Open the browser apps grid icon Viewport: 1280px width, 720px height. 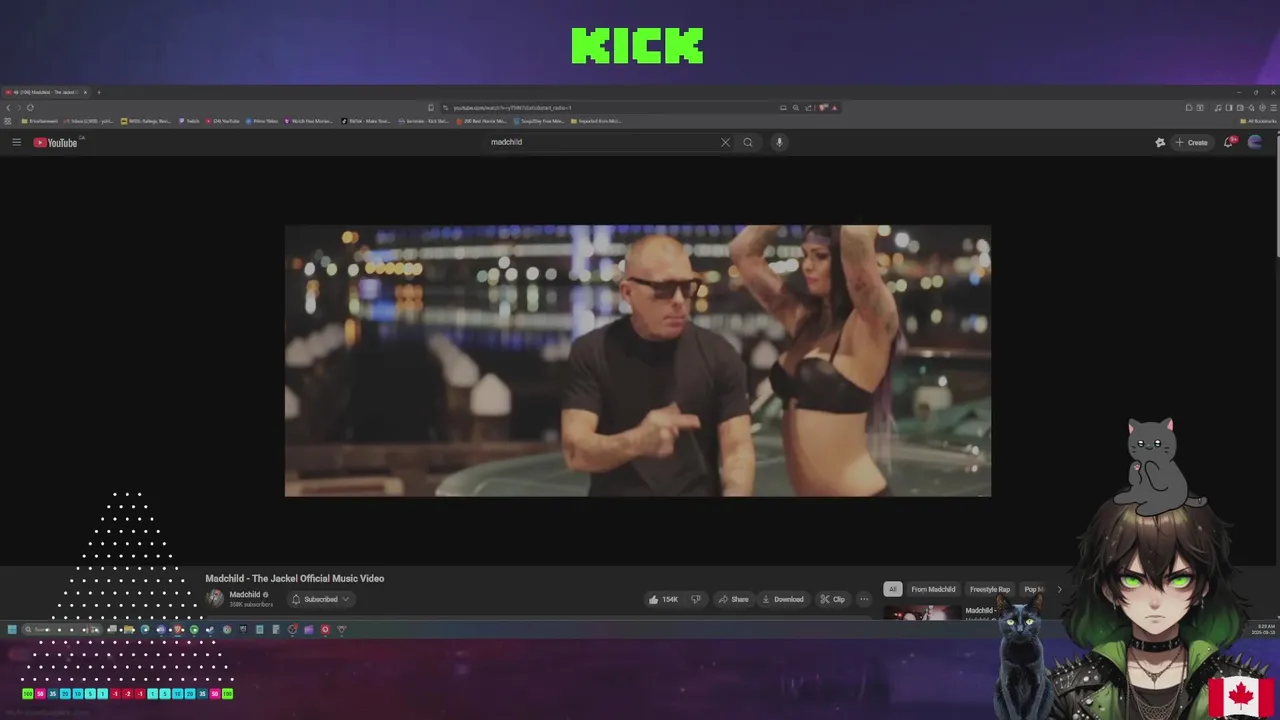[x=8, y=121]
